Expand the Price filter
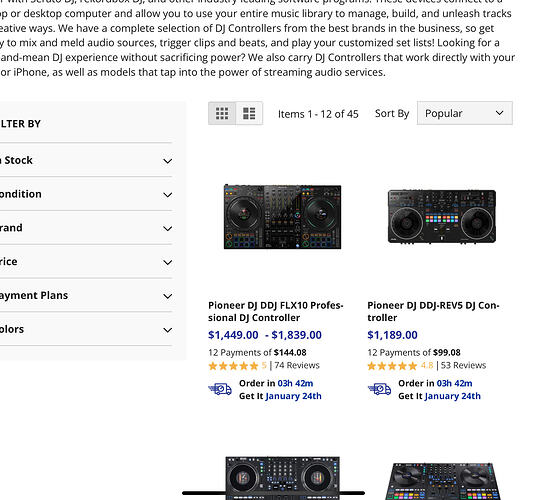The height and width of the screenshot is (500, 552). [86, 262]
